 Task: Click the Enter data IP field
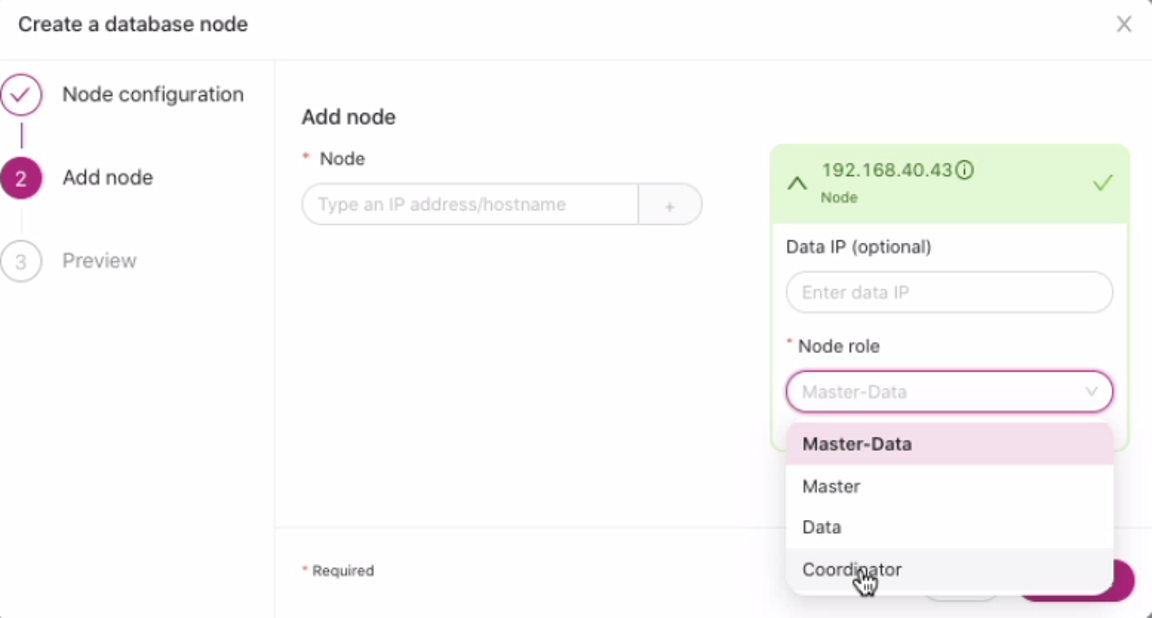[948, 292]
